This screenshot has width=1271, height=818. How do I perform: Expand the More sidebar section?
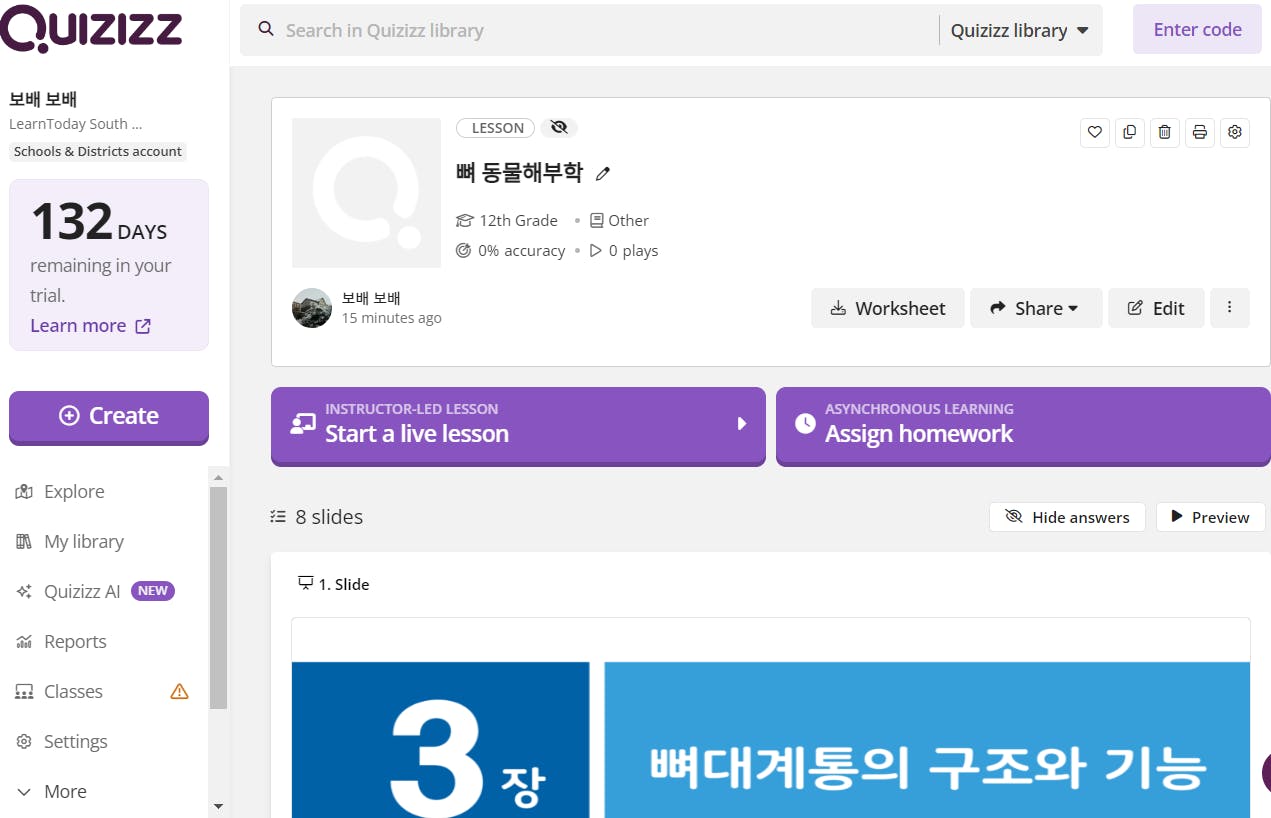click(x=52, y=791)
